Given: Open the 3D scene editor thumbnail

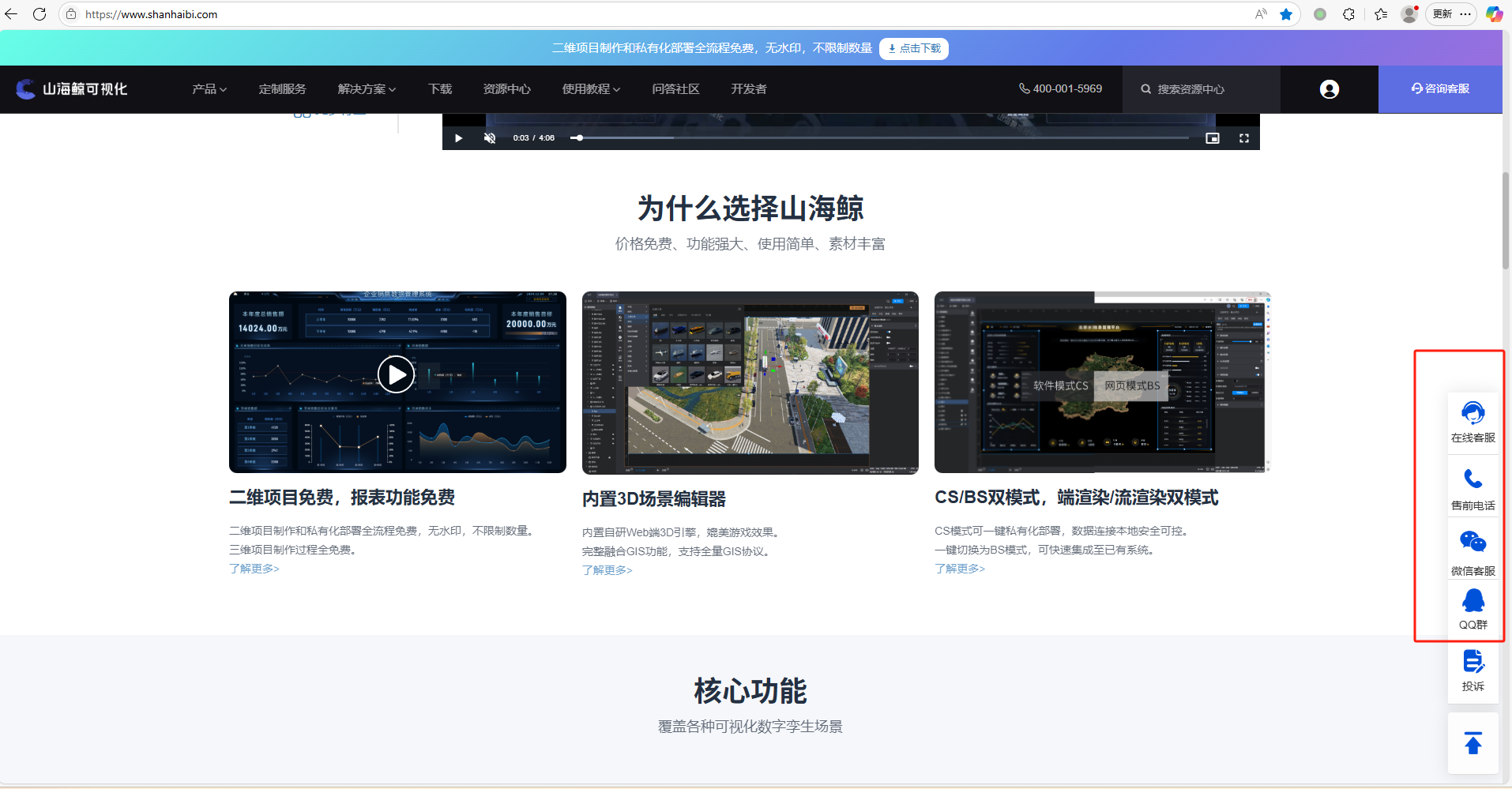Looking at the screenshot, I should [x=750, y=383].
